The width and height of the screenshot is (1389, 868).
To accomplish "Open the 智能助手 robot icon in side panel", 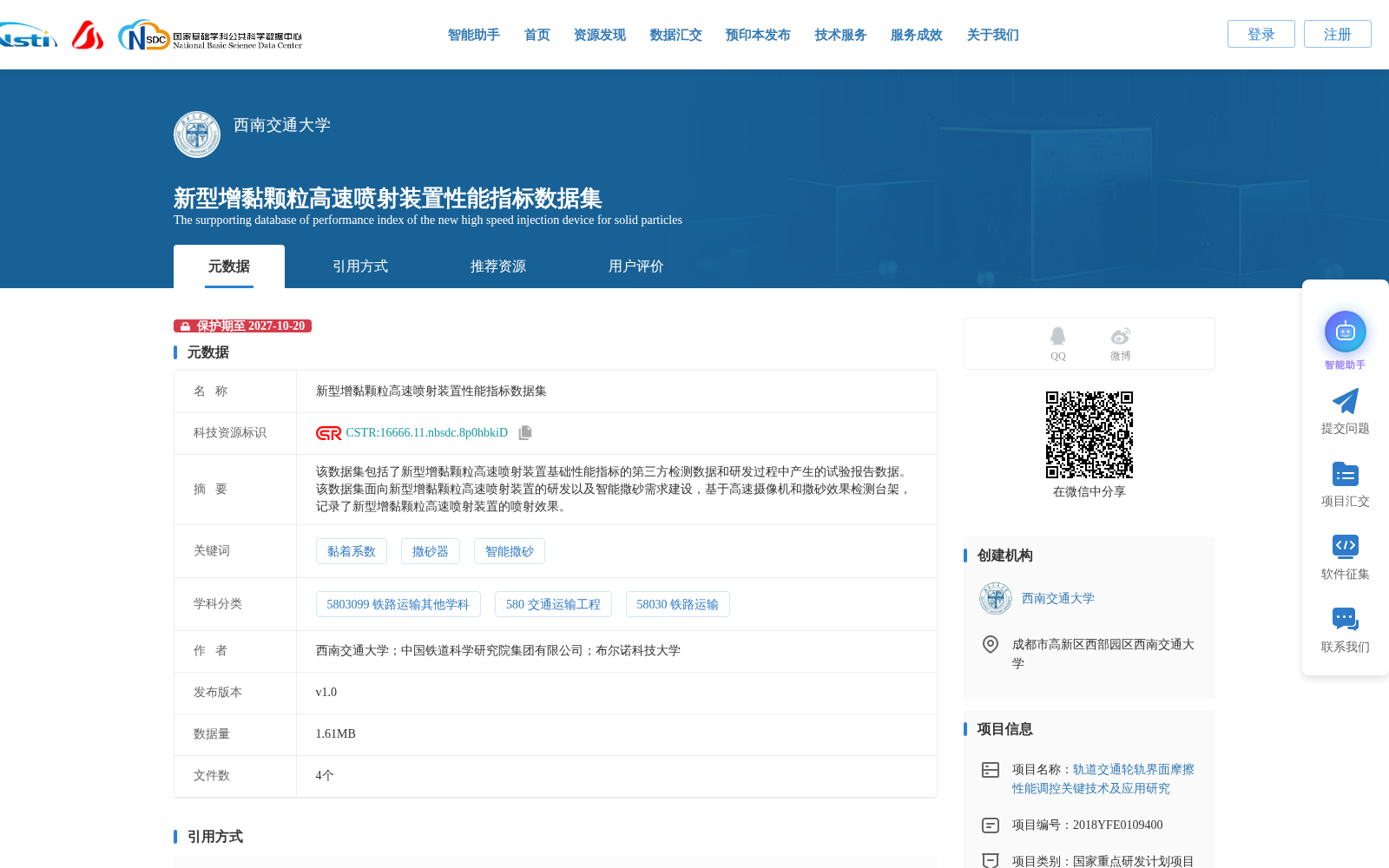I will click(1346, 332).
